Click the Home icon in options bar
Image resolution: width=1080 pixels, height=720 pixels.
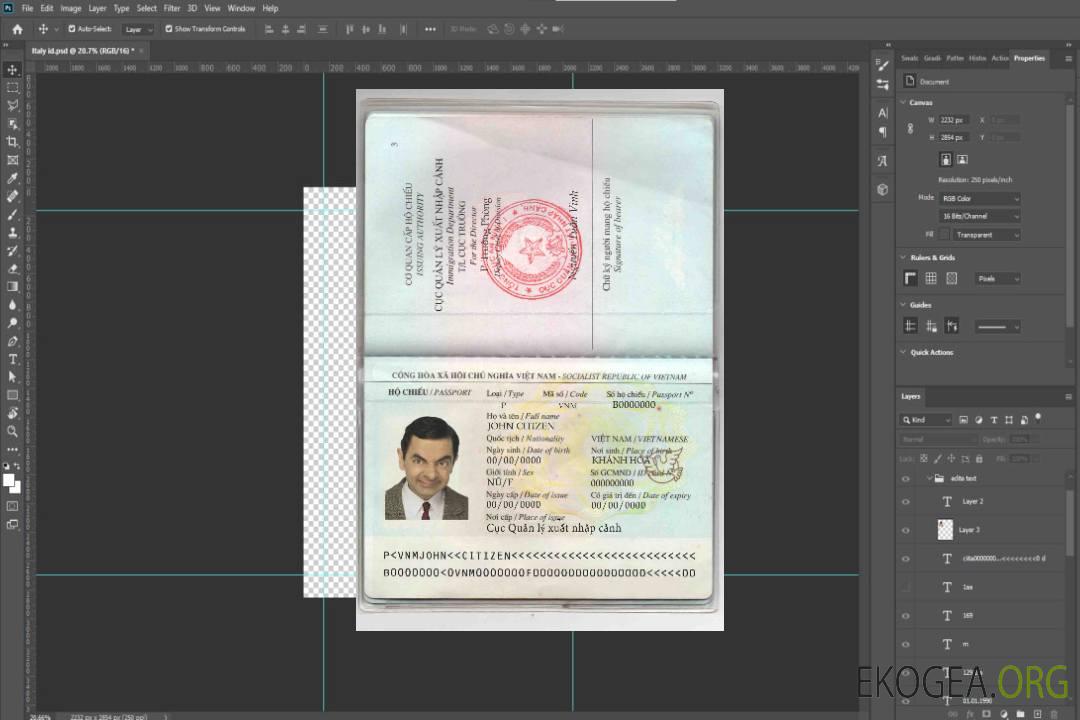17,29
